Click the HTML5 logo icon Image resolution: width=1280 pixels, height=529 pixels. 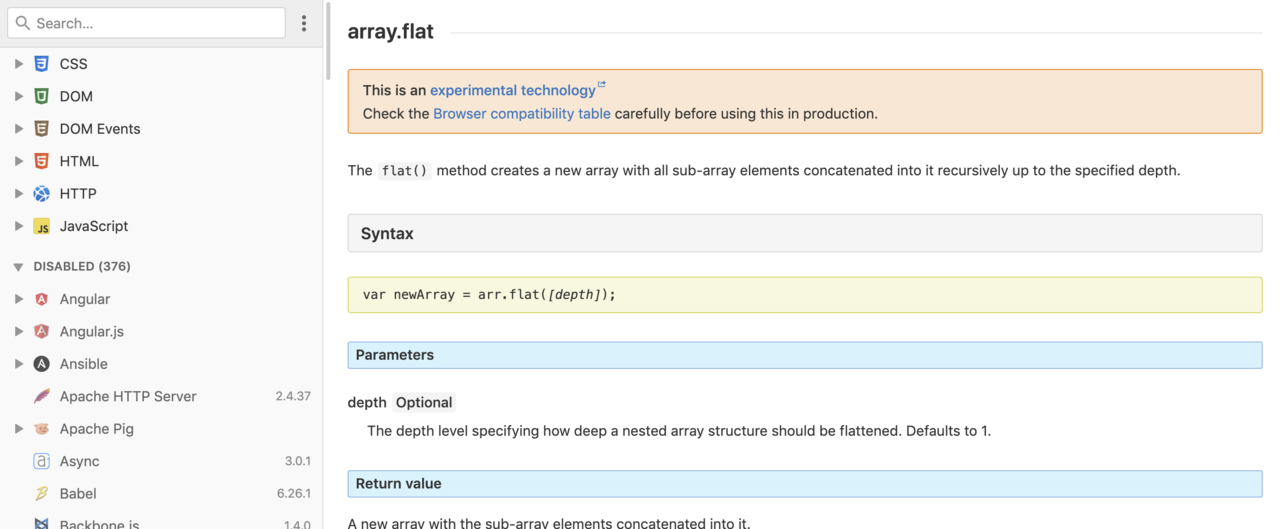pos(41,161)
